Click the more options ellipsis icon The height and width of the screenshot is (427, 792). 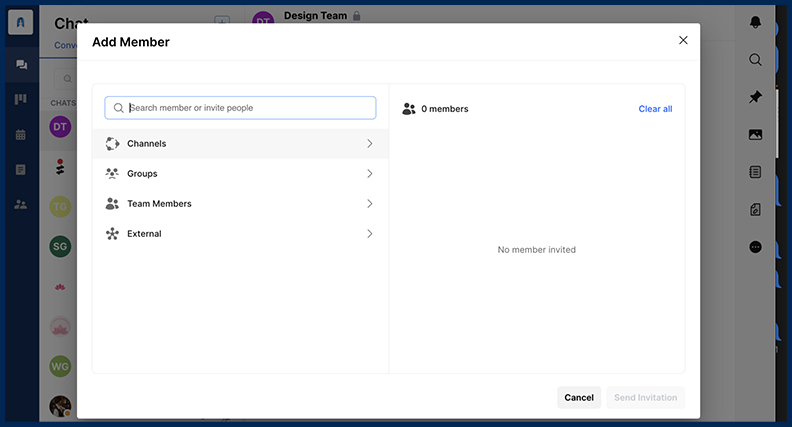(755, 247)
